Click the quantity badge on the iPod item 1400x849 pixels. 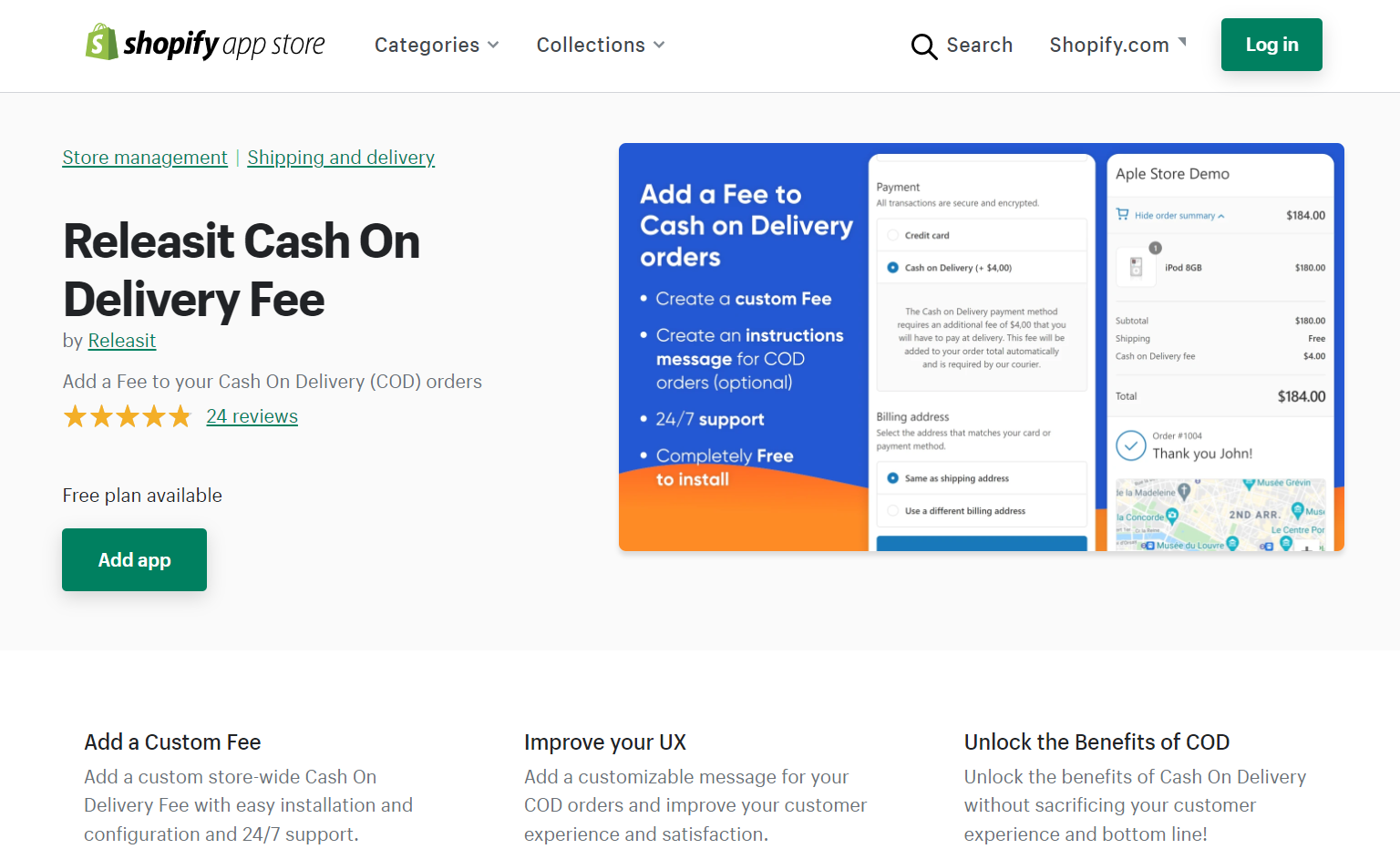coord(1155,248)
